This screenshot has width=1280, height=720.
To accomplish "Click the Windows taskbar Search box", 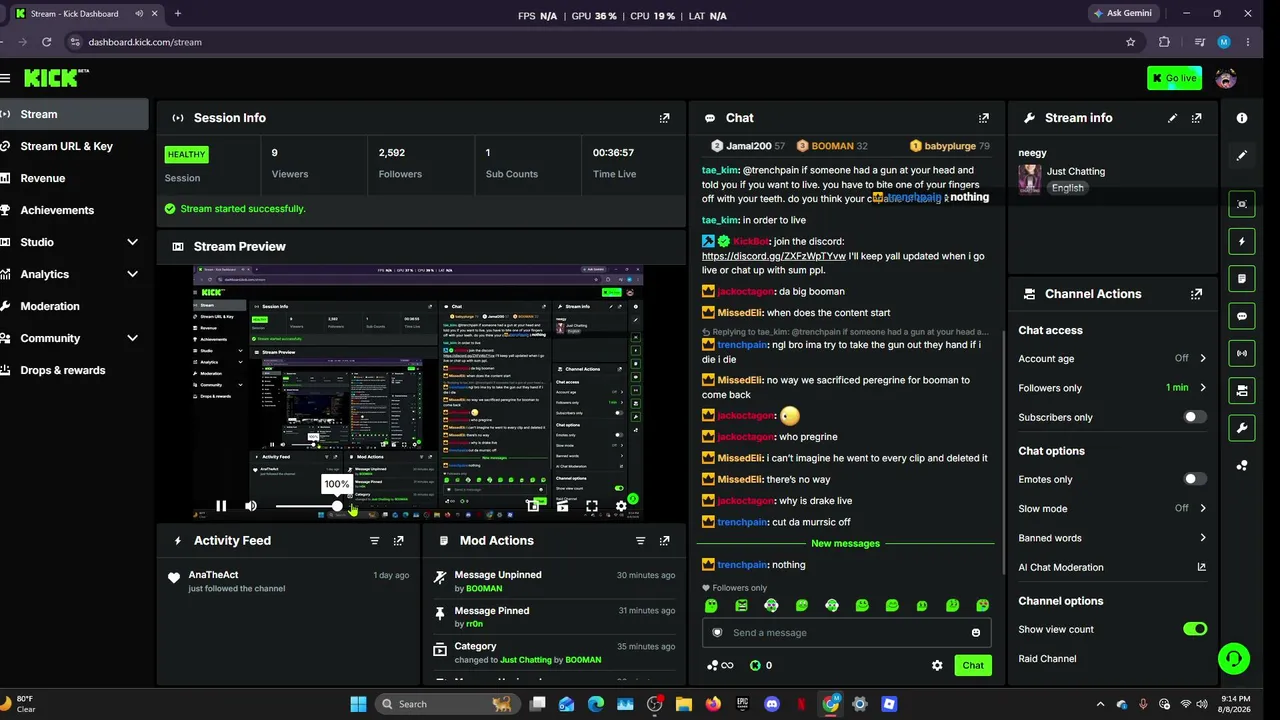I will pyautogui.click(x=447, y=704).
